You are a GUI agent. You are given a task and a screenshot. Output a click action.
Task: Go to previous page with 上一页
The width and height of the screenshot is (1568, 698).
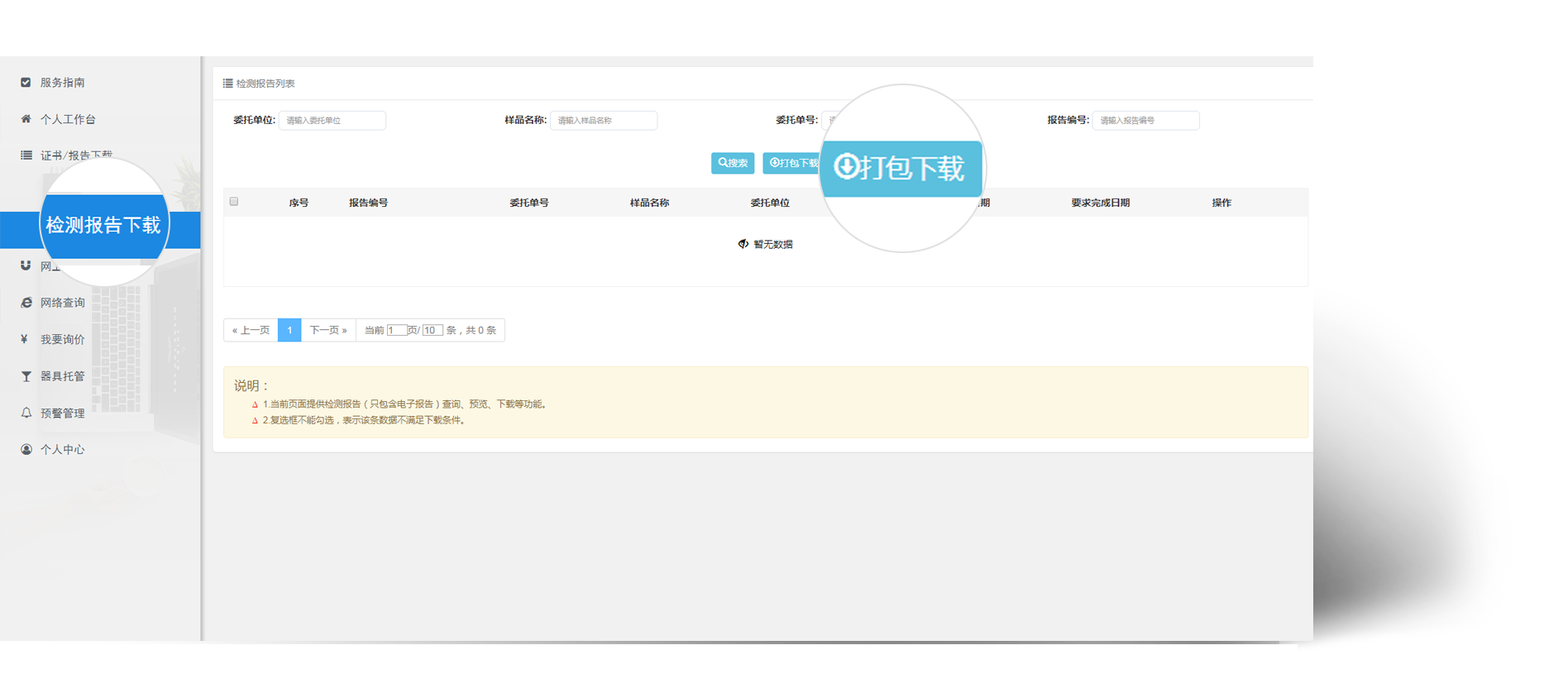[x=251, y=330]
